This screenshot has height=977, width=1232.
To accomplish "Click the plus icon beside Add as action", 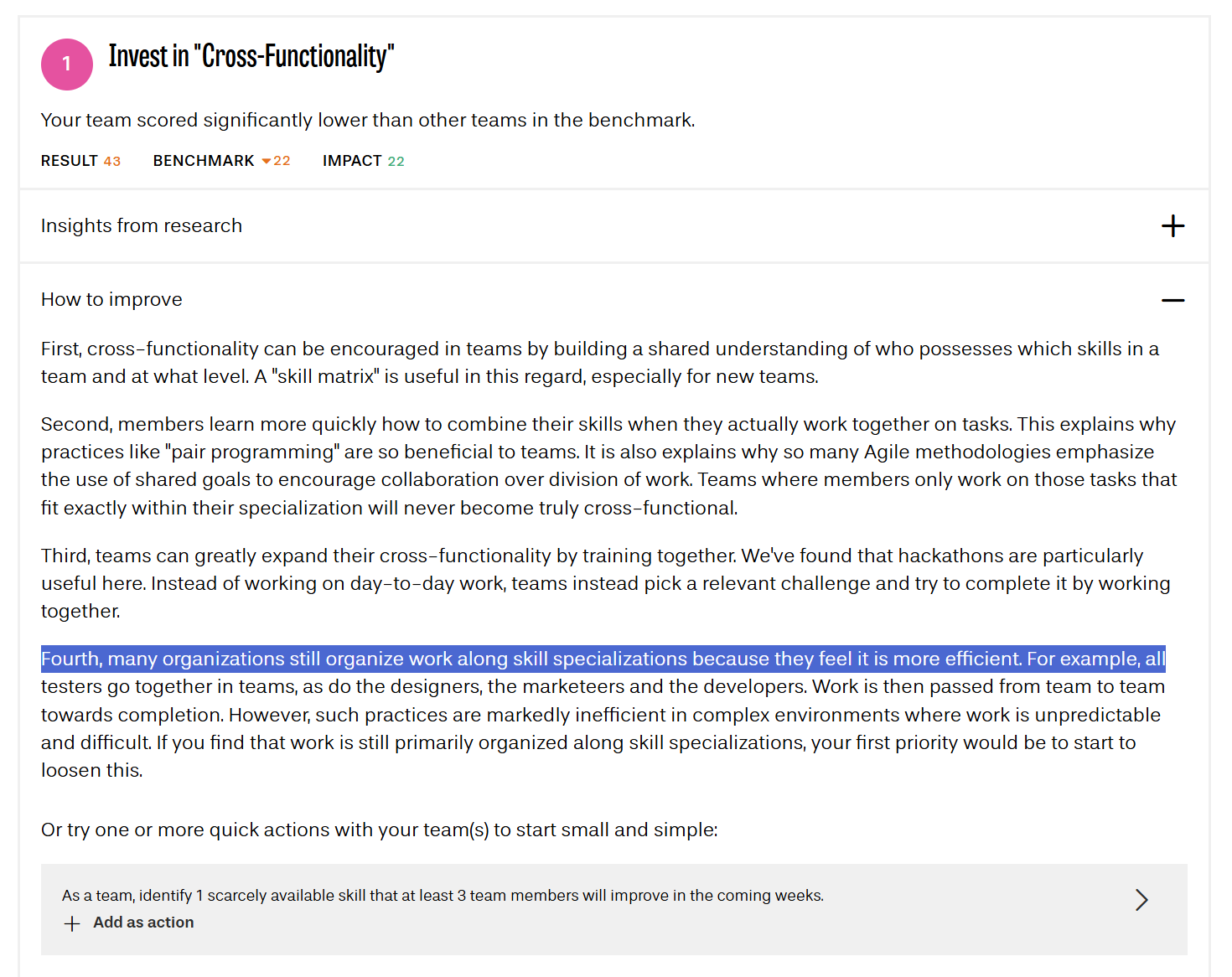I will 72,923.
